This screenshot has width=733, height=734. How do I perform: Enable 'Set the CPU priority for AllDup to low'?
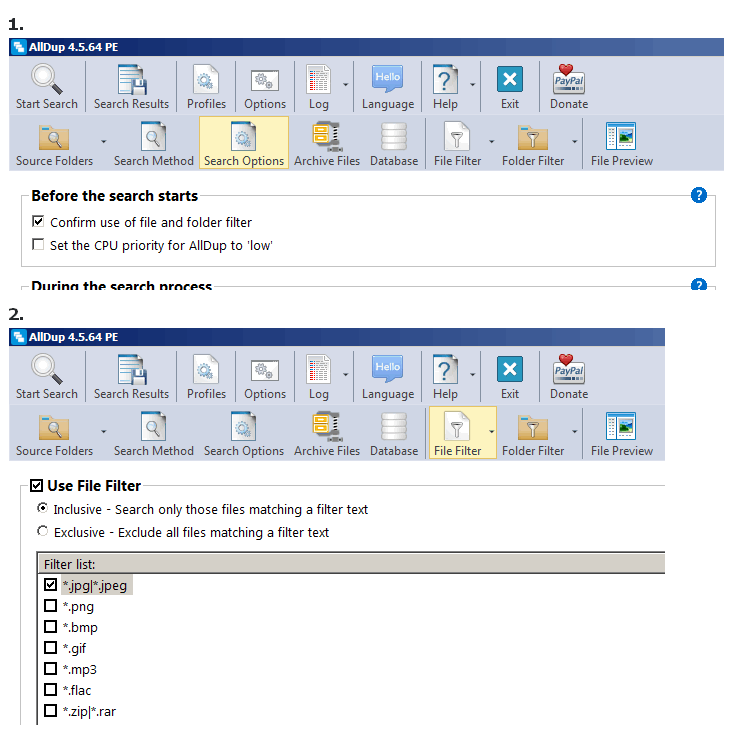(39, 245)
